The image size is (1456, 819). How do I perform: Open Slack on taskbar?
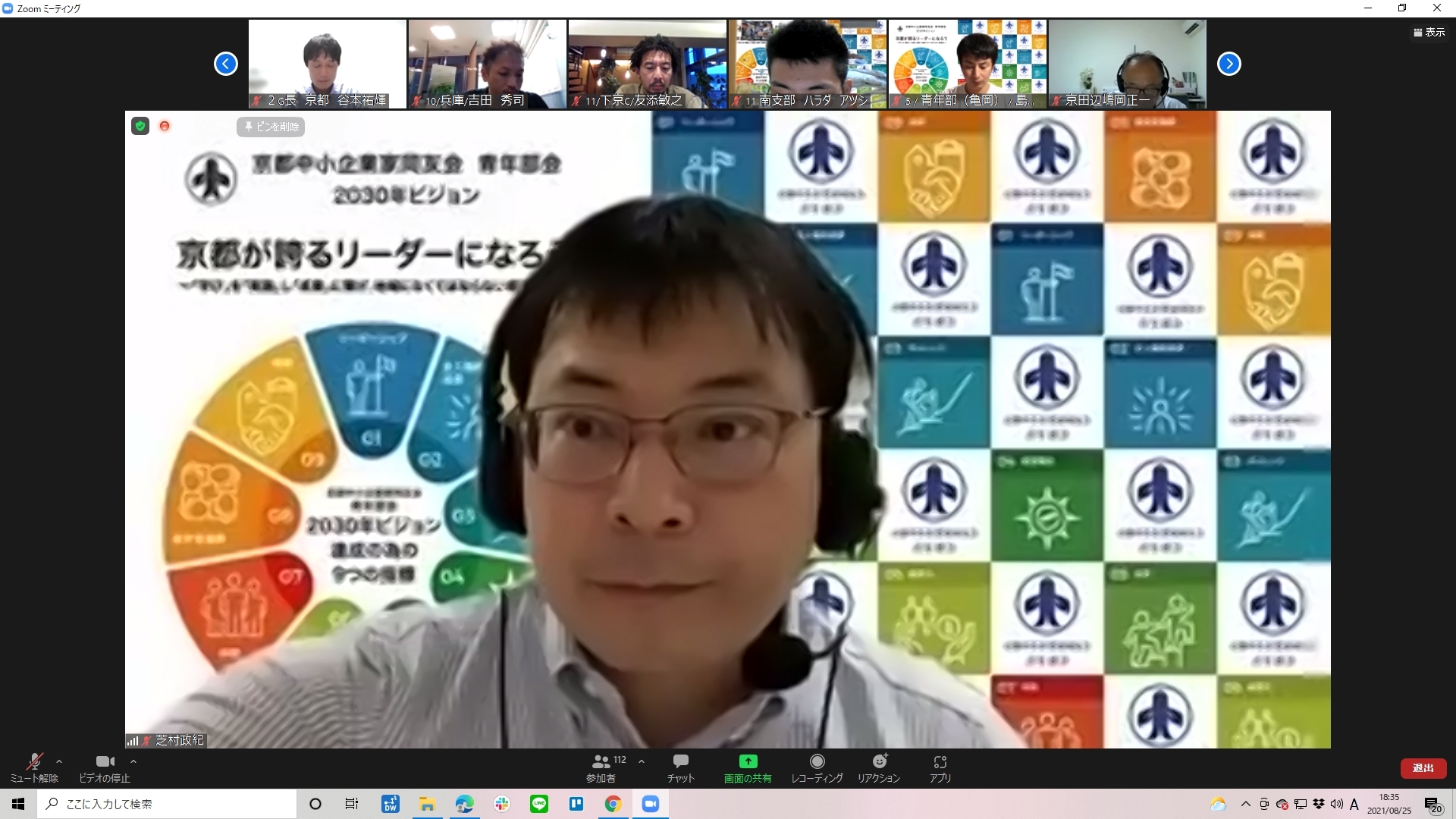pyautogui.click(x=501, y=804)
